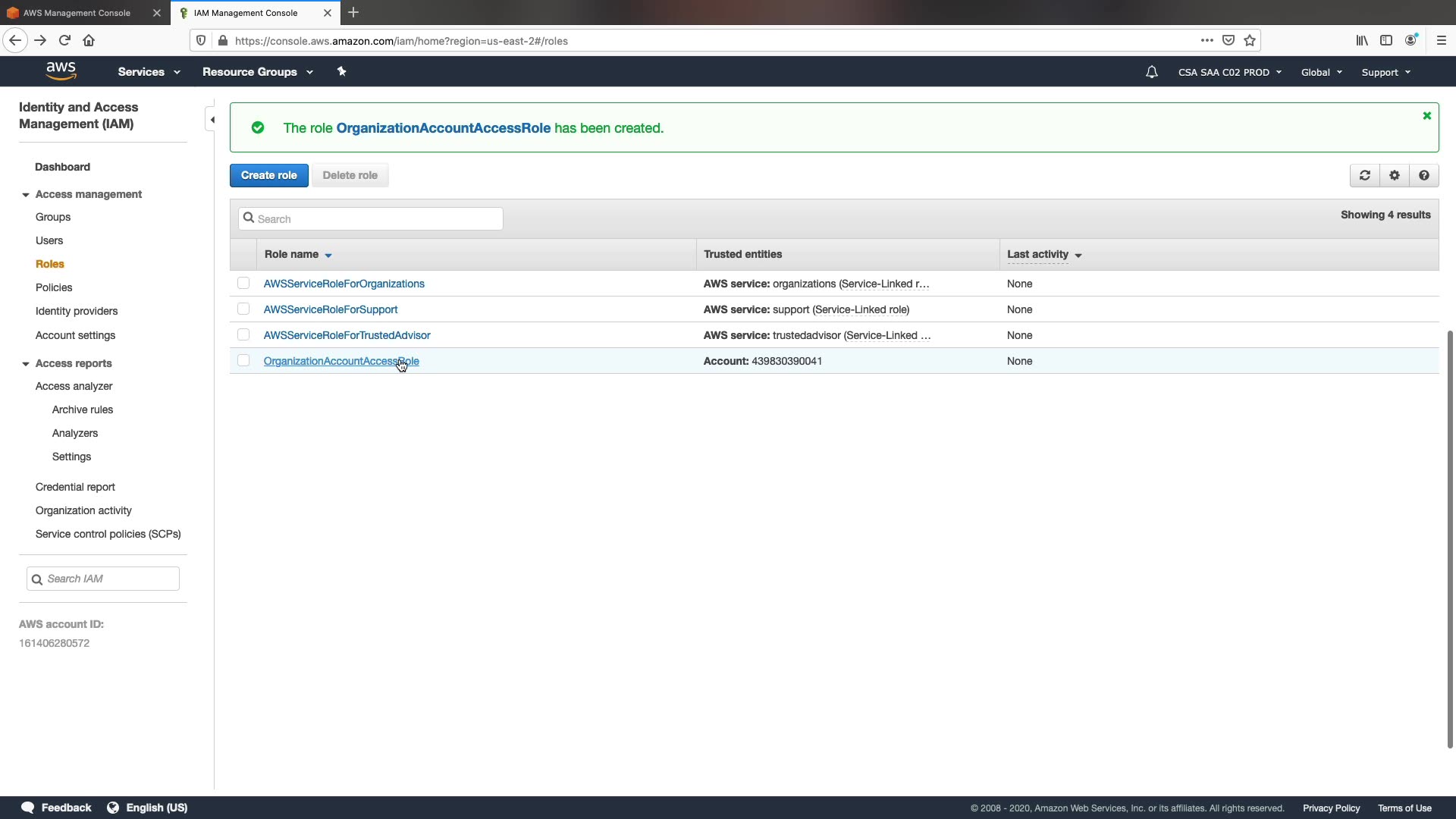Check the AWSServiceRoleForOrganizations row checkbox
1456x819 pixels.
[x=243, y=284]
